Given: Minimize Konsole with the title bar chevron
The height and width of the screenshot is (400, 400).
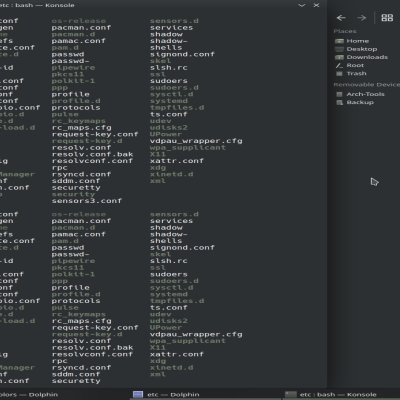Looking at the screenshot, I should click(x=301, y=5).
